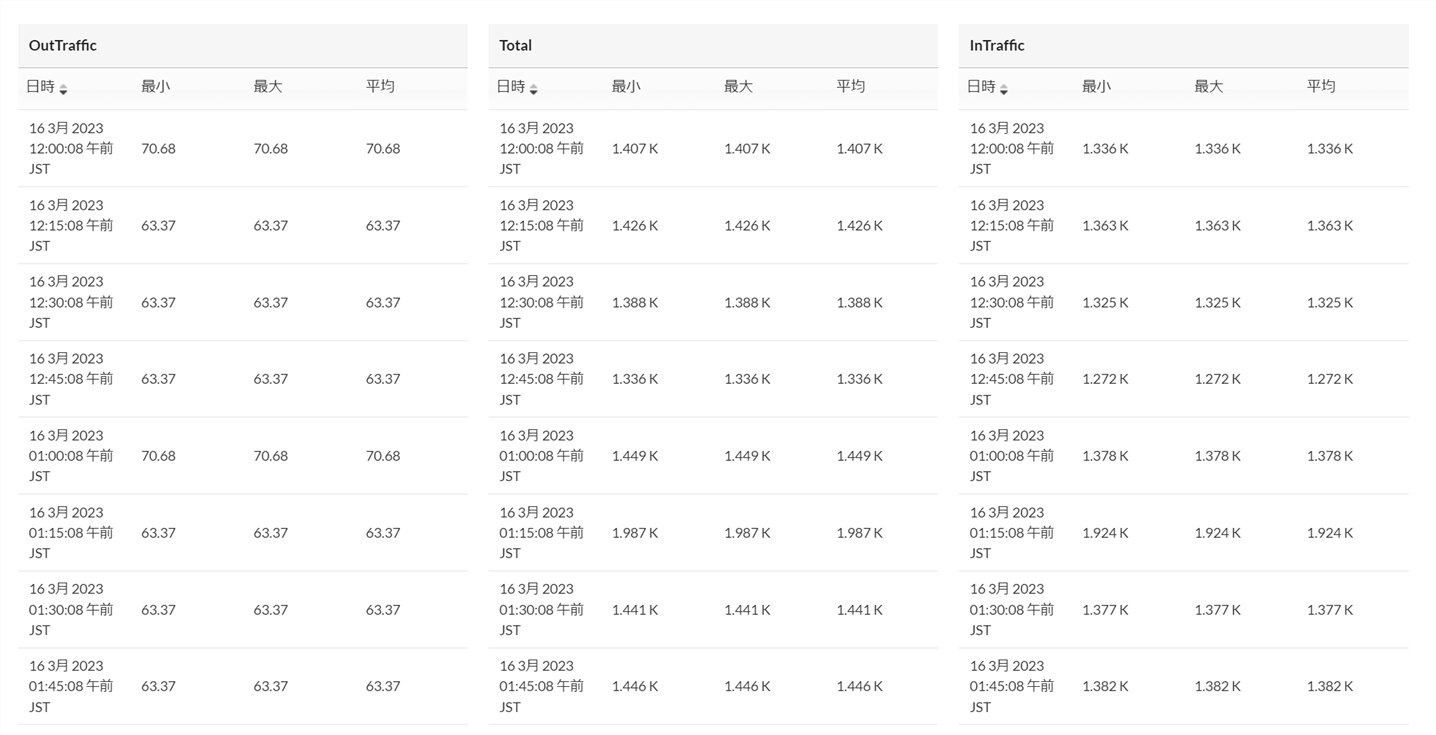Click the OutTraffic panel title
Viewport: 1436px width, 735px height.
(63, 46)
